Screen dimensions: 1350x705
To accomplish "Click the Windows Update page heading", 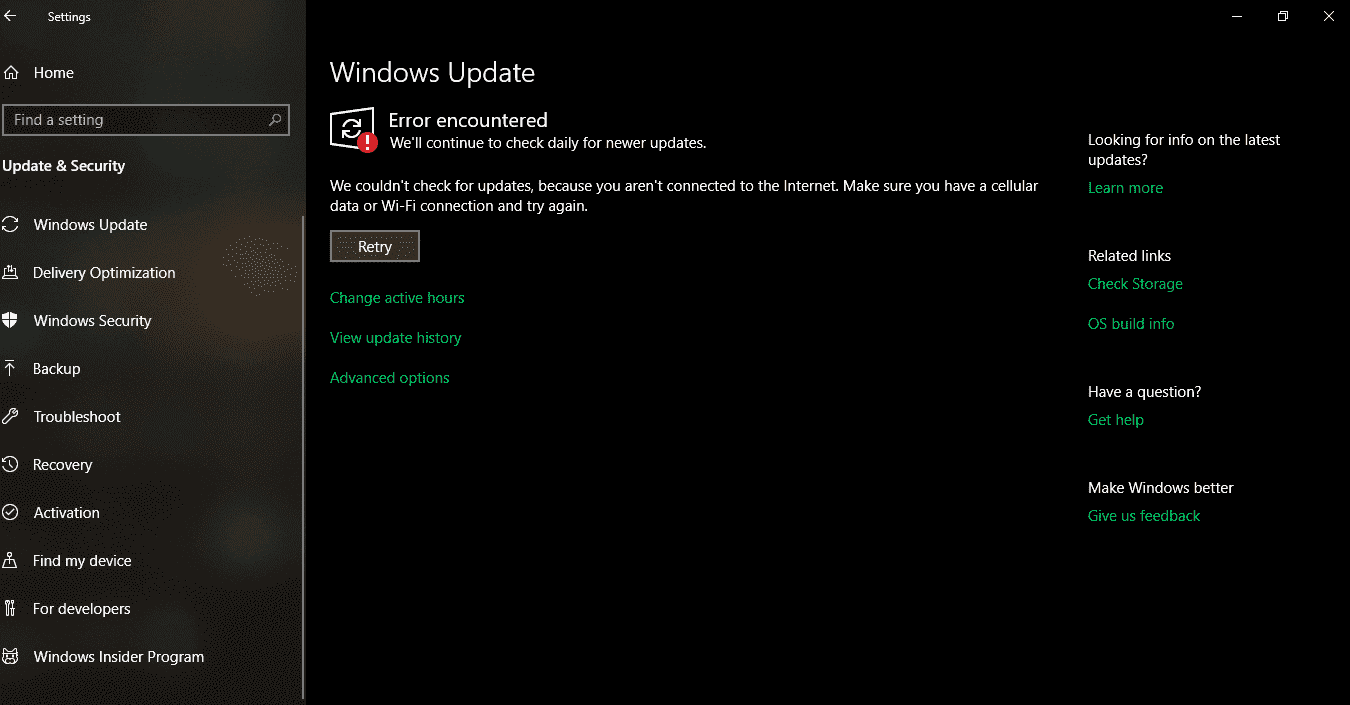I will (432, 73).
